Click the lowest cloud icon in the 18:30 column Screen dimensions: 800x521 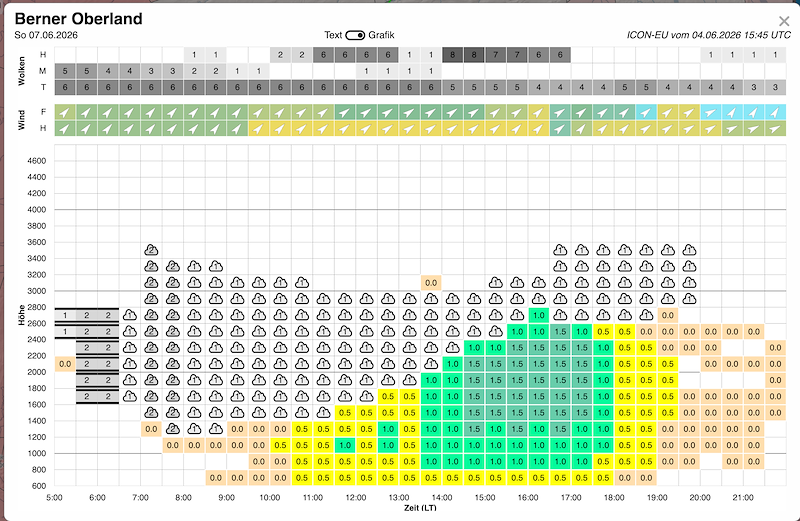pyautogui.click(x=646, y=315)
